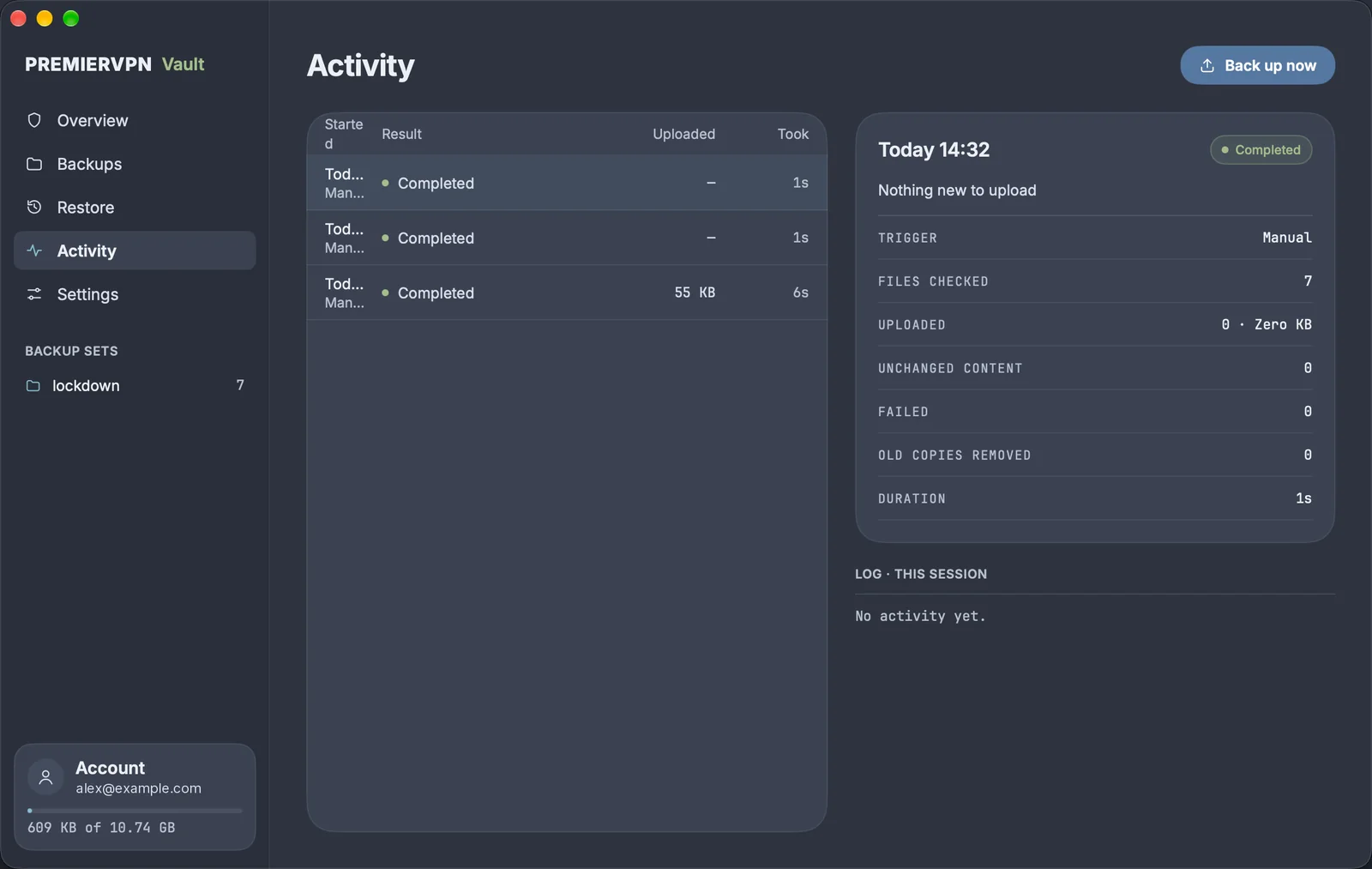The image size is (1372, 869).
Task: Click the DURATION label
Action: (912, 498)
